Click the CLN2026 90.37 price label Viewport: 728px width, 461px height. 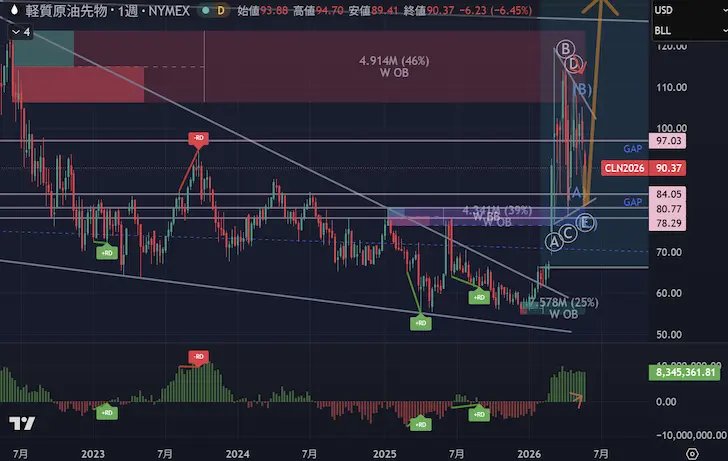coord(644,168)
